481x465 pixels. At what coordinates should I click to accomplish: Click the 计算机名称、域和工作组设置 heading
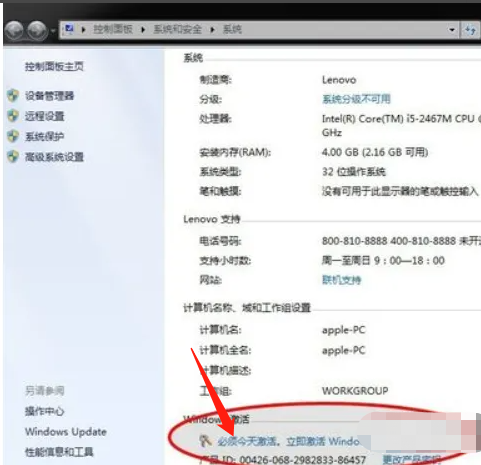tap(247, 307)
